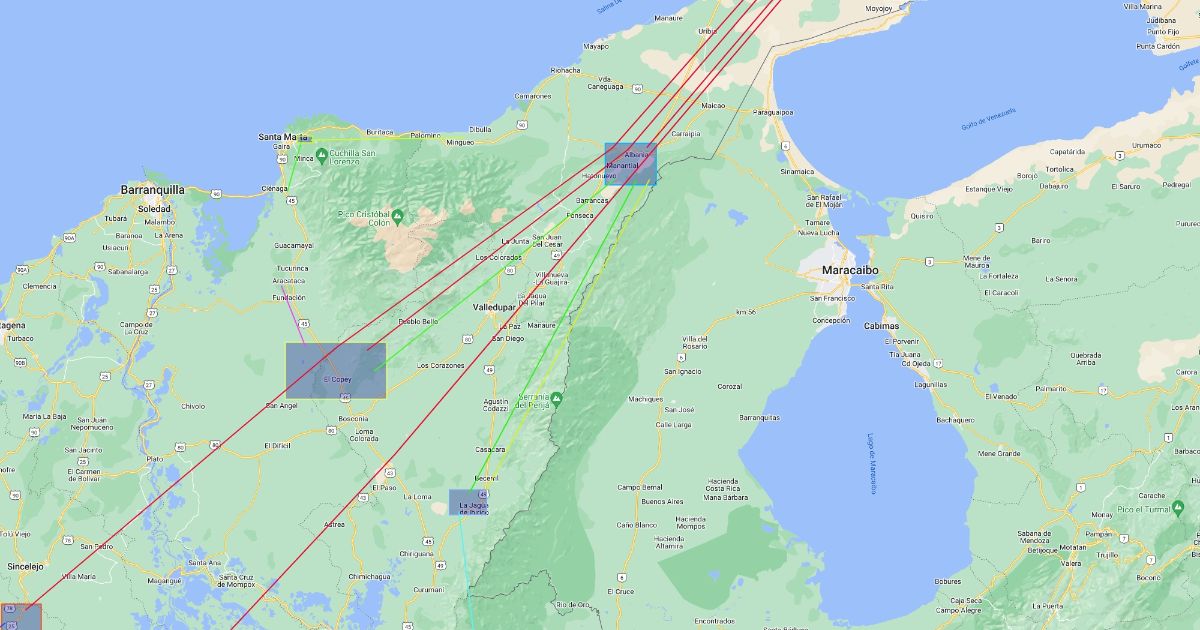Click the Mingueo town label

[460, 142]
